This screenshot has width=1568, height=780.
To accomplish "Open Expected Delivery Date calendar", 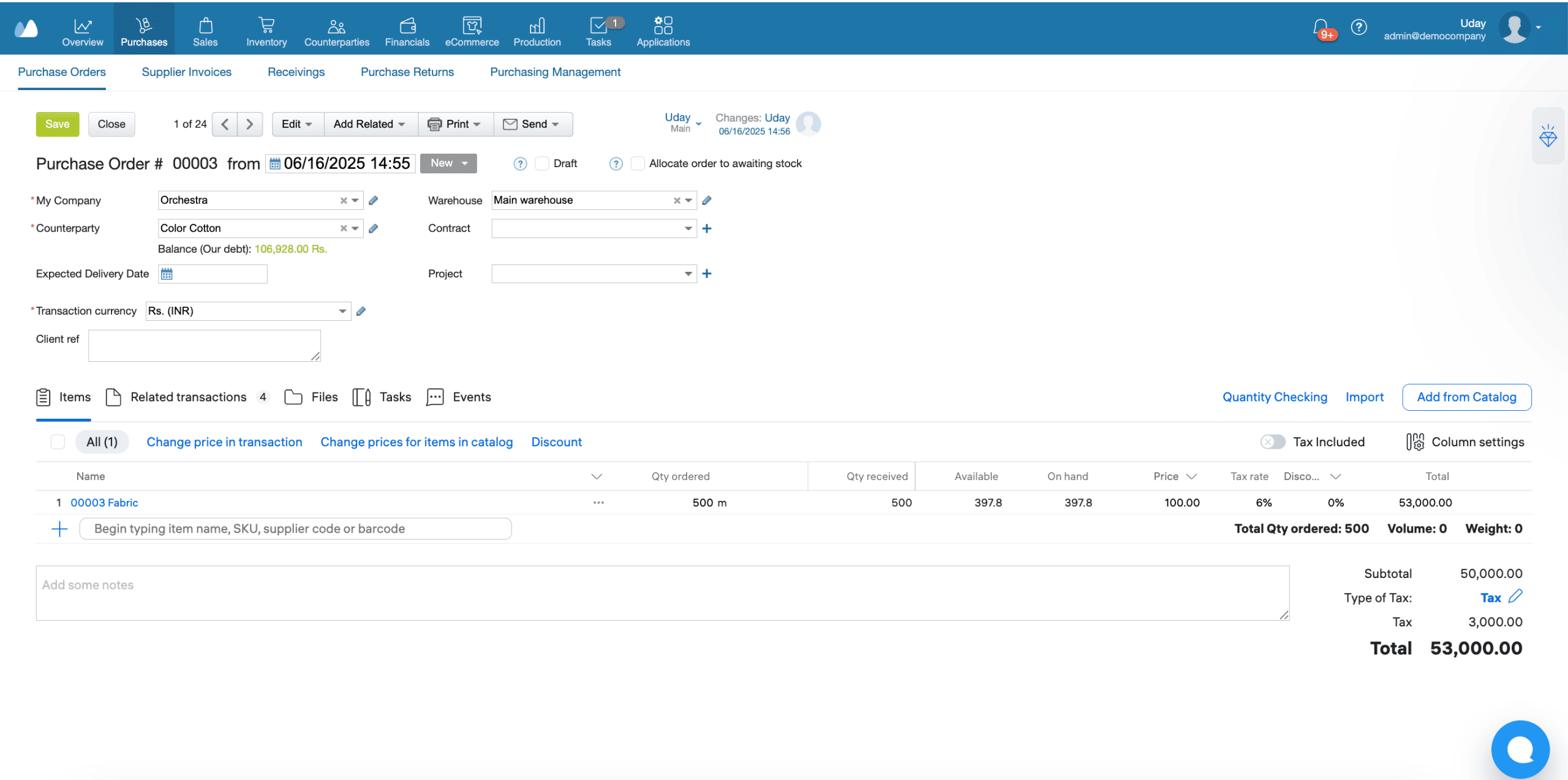I will (x=167, y=274).
